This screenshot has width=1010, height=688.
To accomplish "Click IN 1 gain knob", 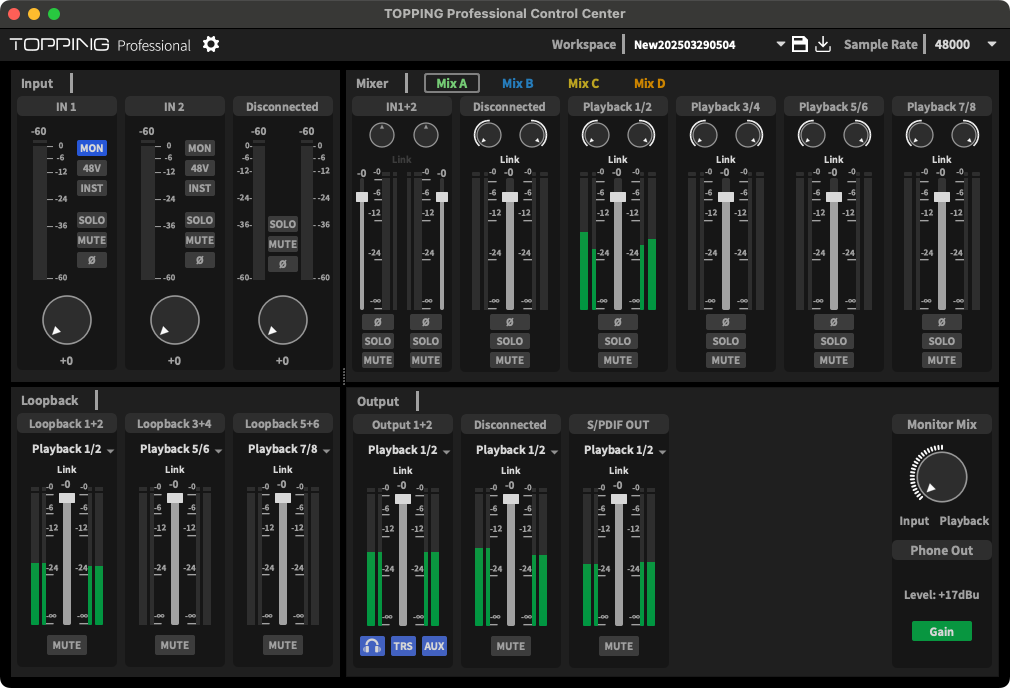I will (67, 320).
